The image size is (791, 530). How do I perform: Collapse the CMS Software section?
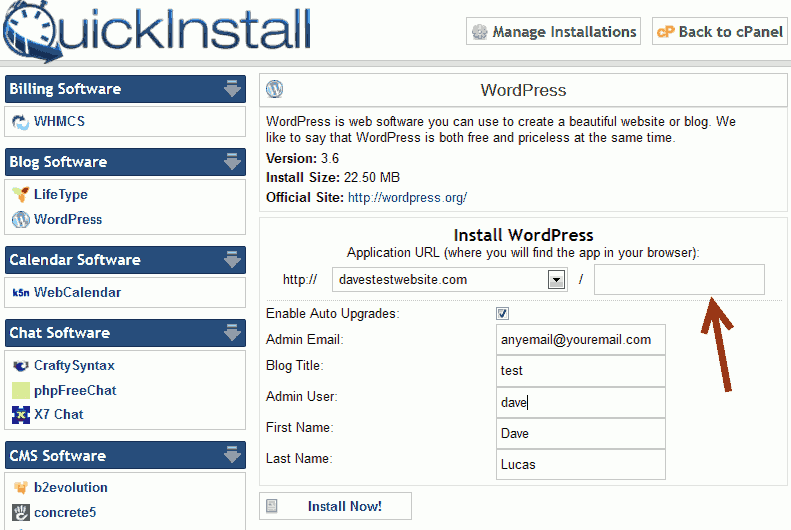pyautogui.click(x=232, y=455)
